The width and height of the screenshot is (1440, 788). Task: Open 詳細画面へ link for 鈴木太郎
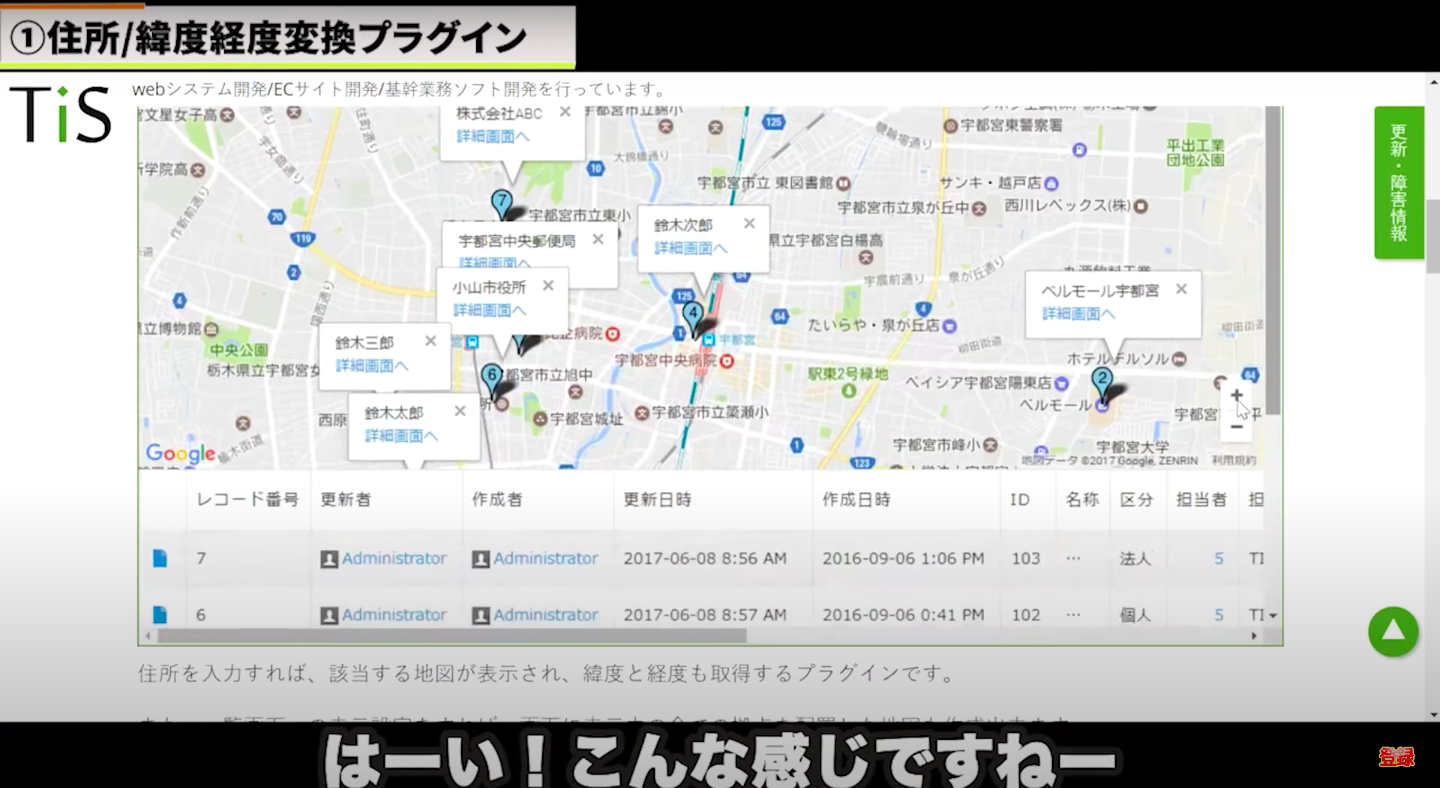pyautogui.click(x=401, y=436)
